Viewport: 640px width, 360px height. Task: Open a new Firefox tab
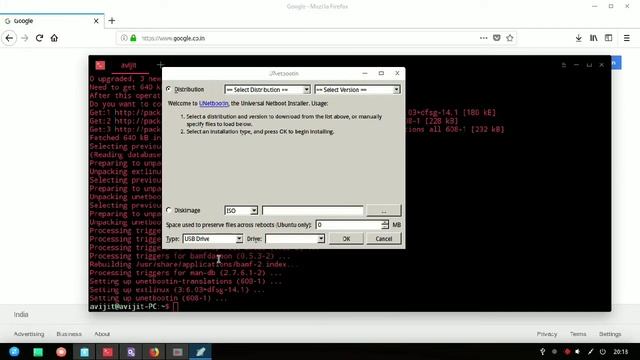(112, 21)
